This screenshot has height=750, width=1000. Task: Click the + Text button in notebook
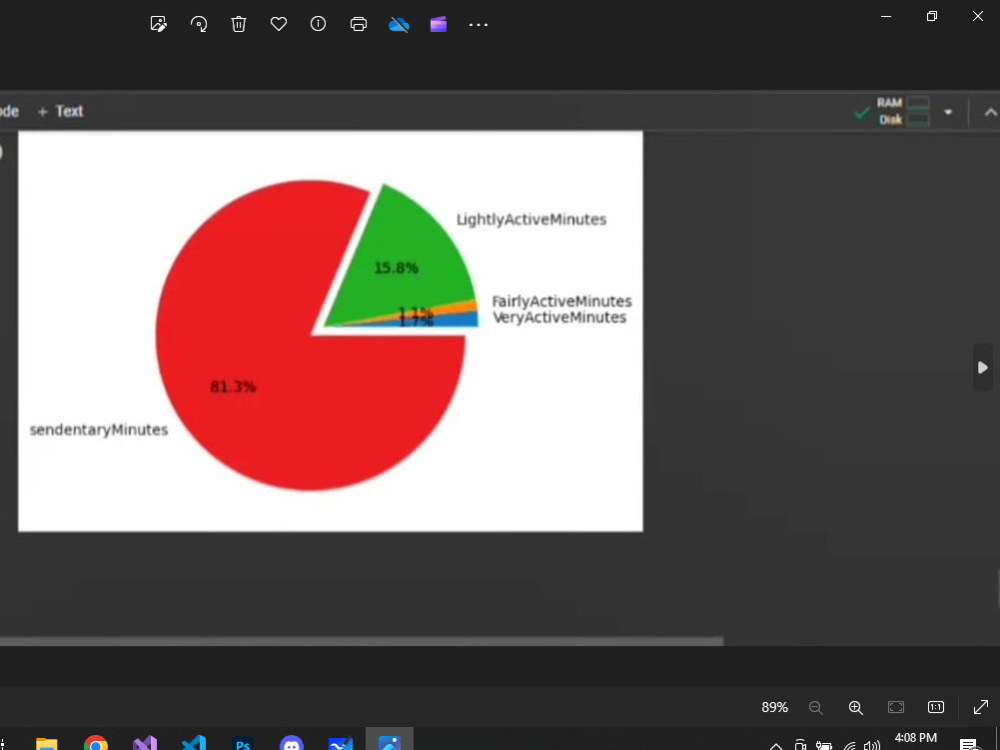[x=60, y=112]
